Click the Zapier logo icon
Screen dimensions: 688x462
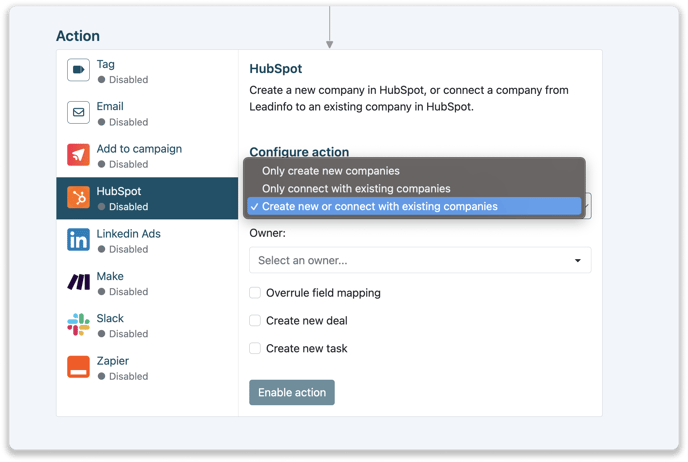coord(78,367)
